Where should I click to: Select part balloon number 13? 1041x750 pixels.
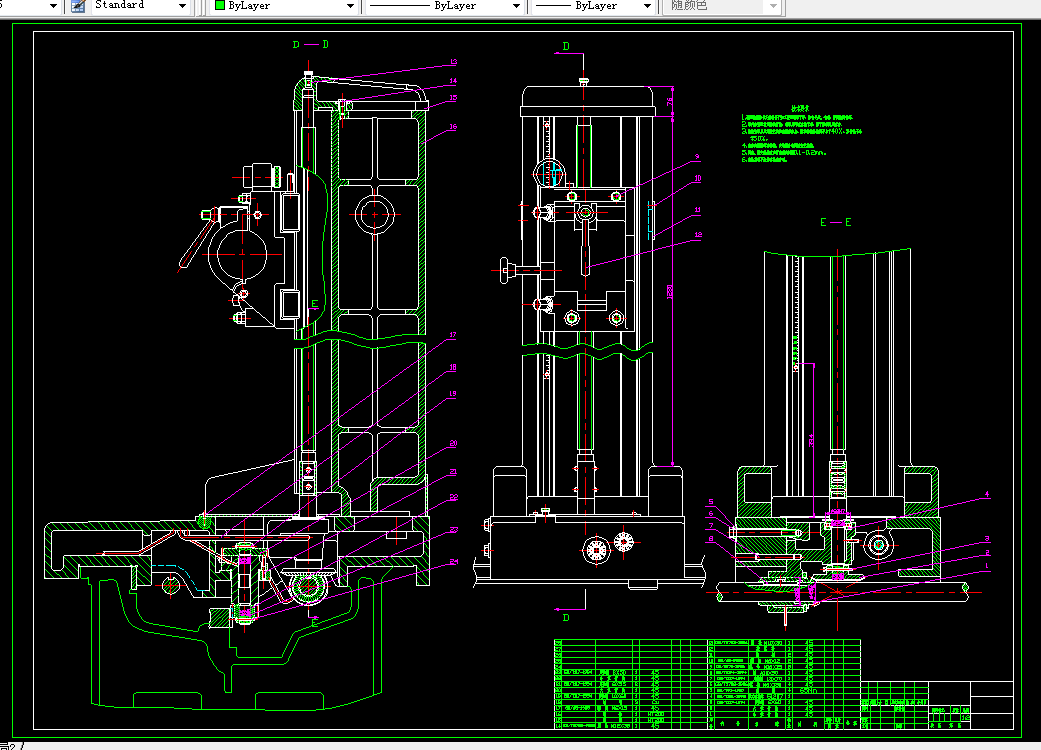(453, 62)
